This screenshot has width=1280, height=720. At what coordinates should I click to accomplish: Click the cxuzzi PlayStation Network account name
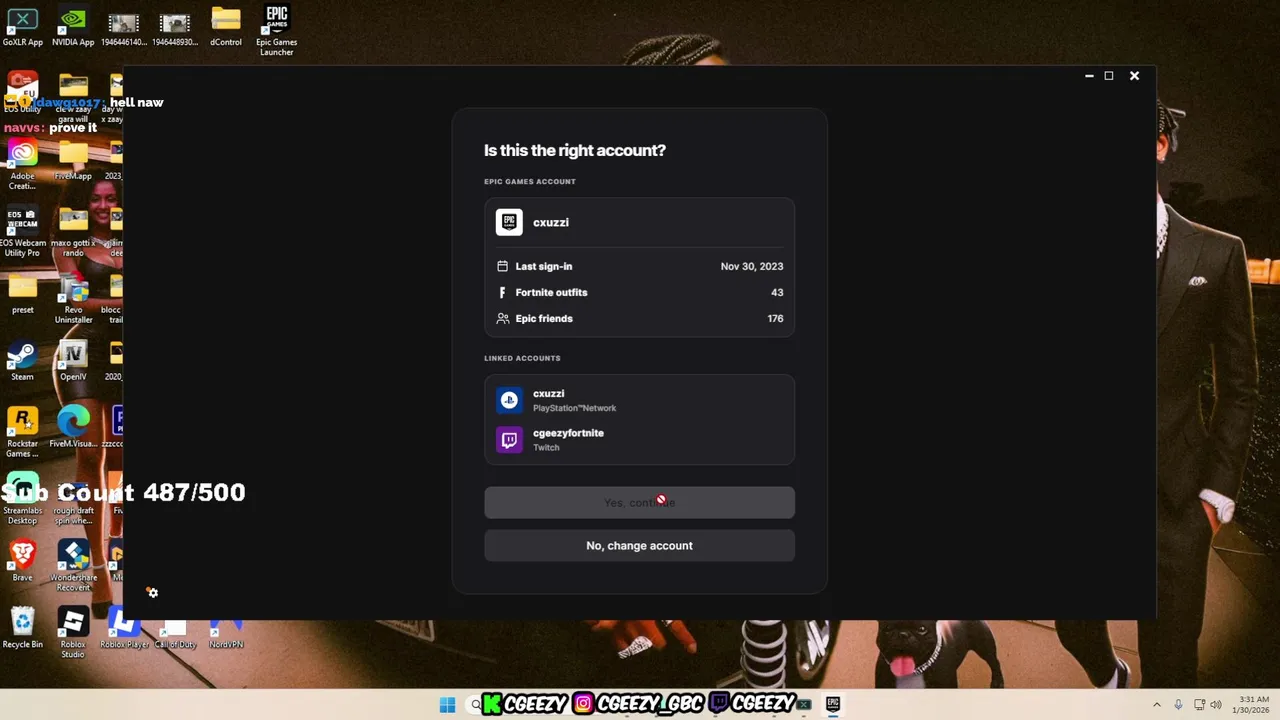point(549,393)
